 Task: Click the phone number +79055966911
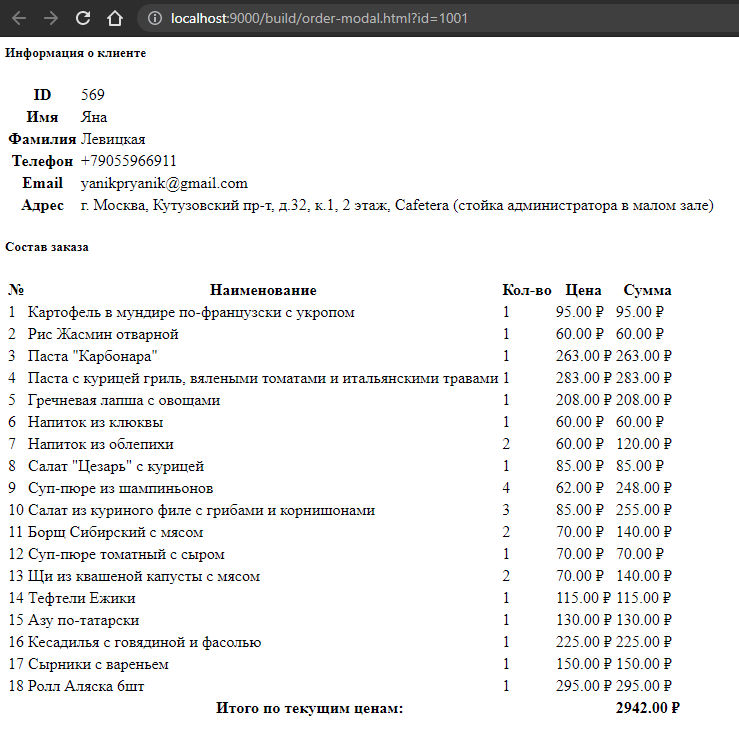coord(129,161)
